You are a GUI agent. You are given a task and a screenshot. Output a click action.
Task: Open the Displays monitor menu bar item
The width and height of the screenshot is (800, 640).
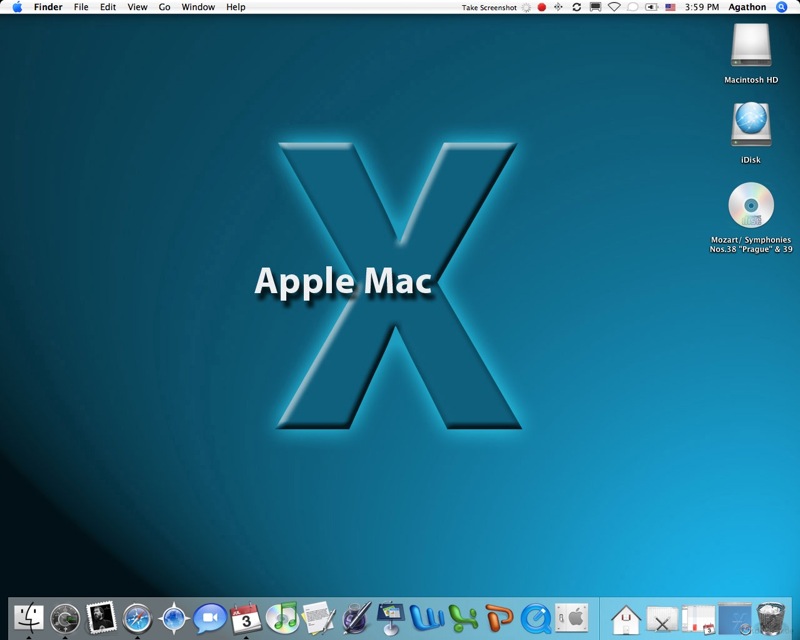click(x=595, y=7)
